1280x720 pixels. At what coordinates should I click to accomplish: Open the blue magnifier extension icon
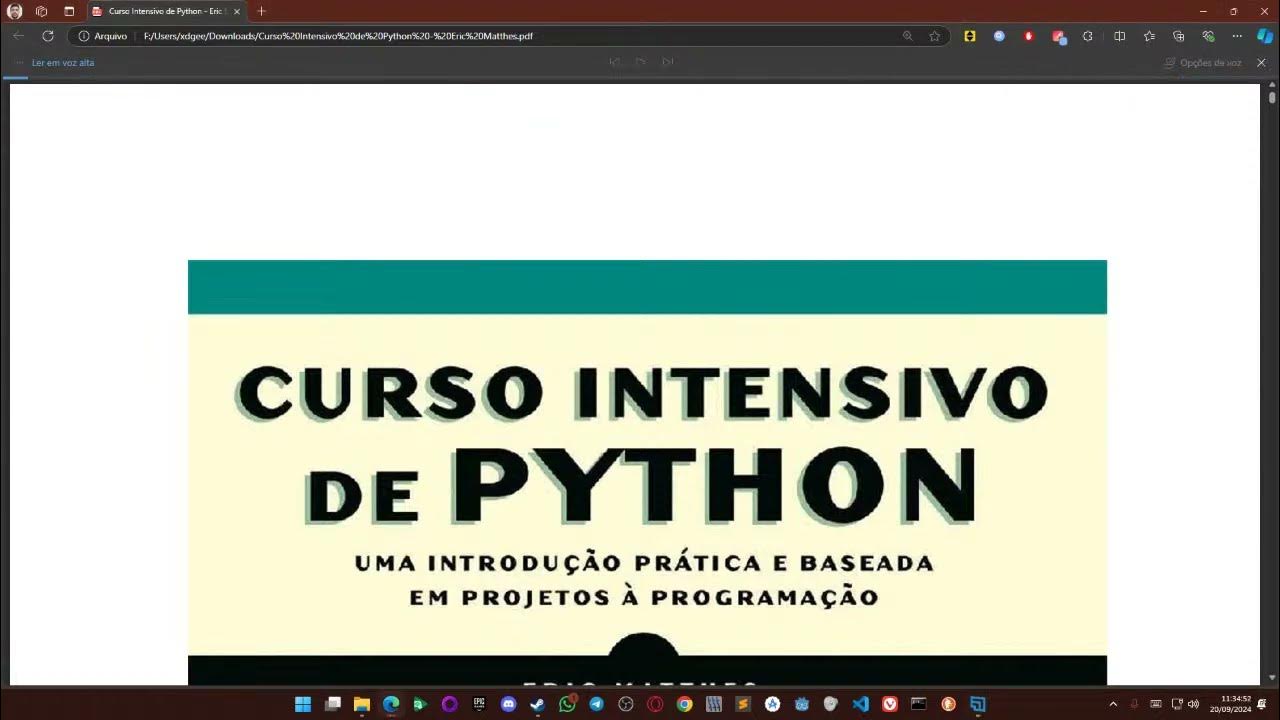point(999,36)
